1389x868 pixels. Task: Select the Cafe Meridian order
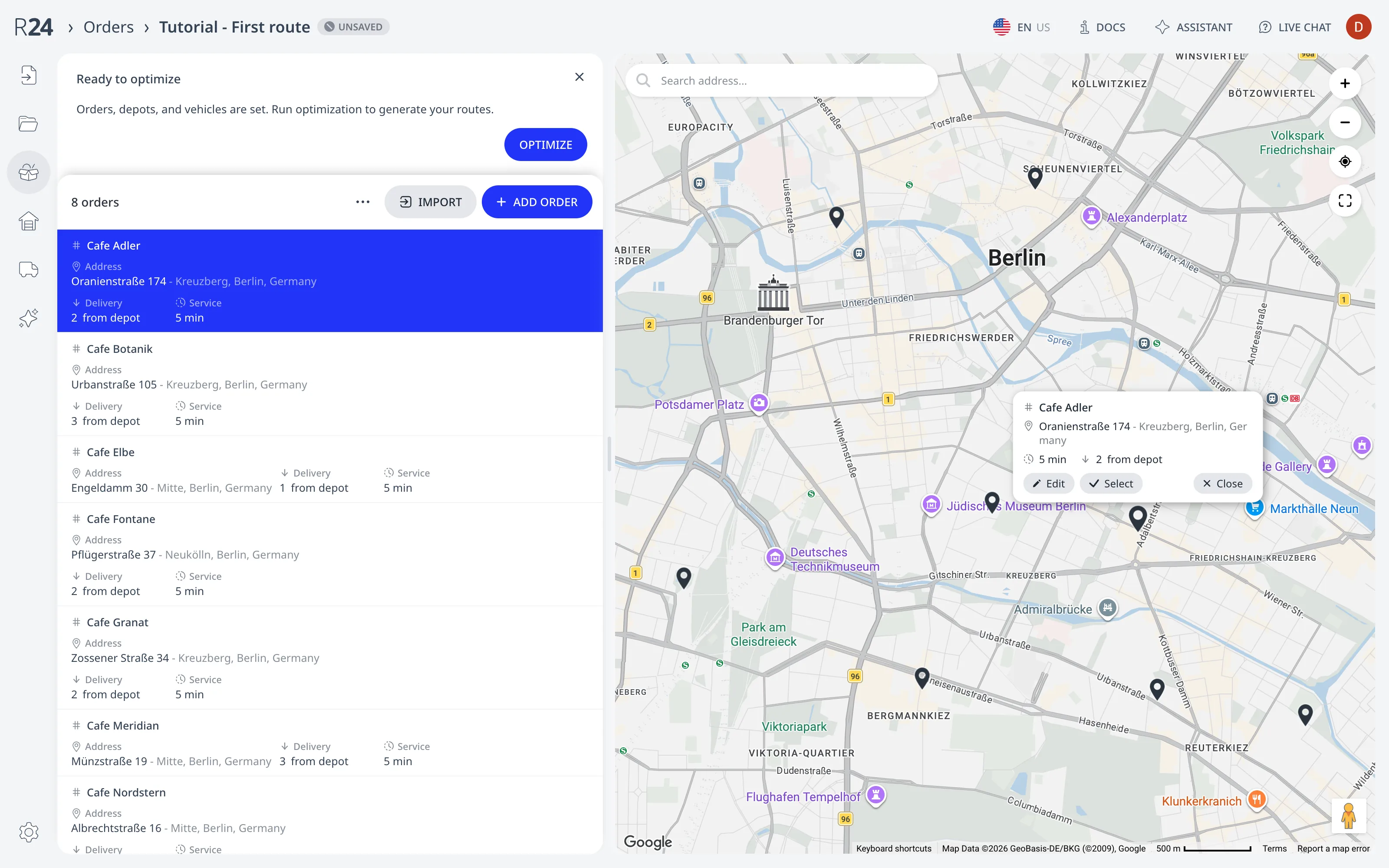click(330, 743)
